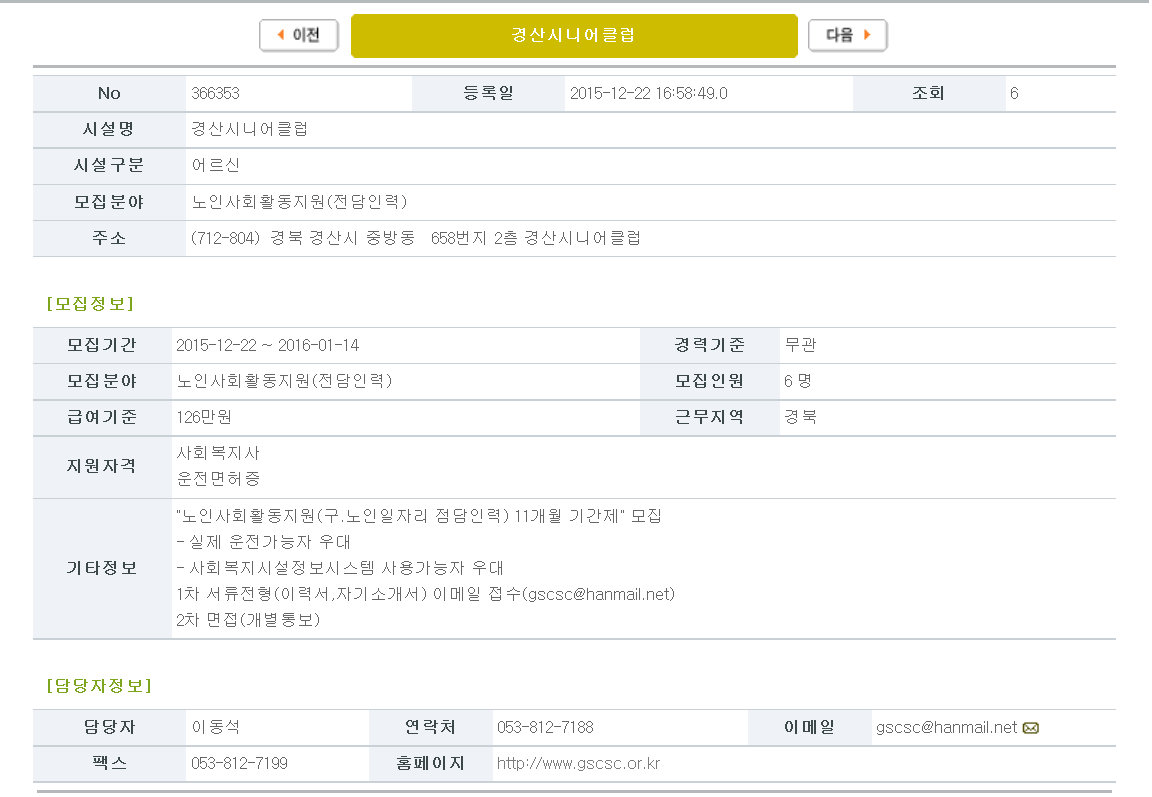Click the yellow 경산시니어클럽 title banner
The width and height of the screenshot is (1152, 797).
(573, 35)
